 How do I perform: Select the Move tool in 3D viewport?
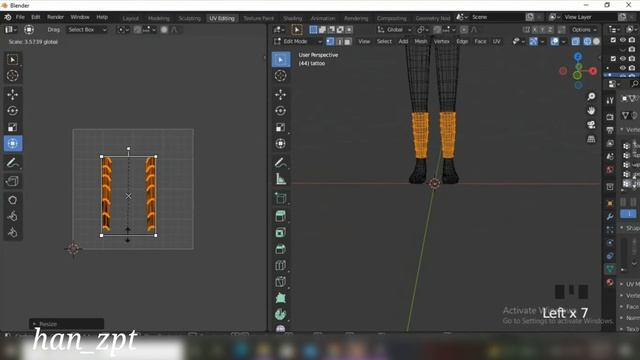click(x=281, y=95)
